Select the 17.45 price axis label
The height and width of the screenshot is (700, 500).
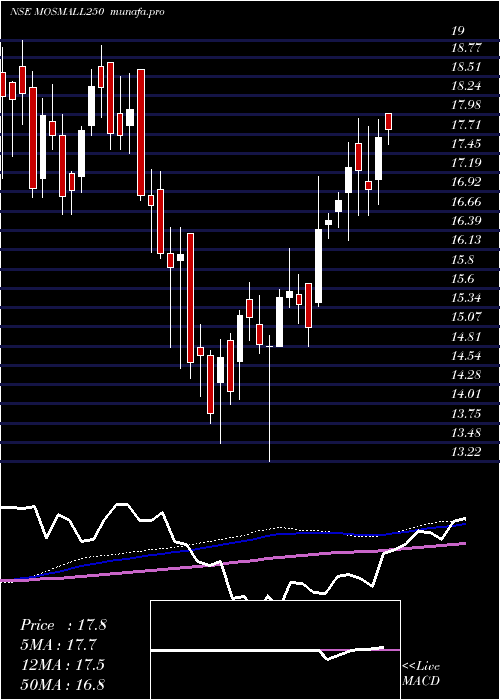pos(466,143)
